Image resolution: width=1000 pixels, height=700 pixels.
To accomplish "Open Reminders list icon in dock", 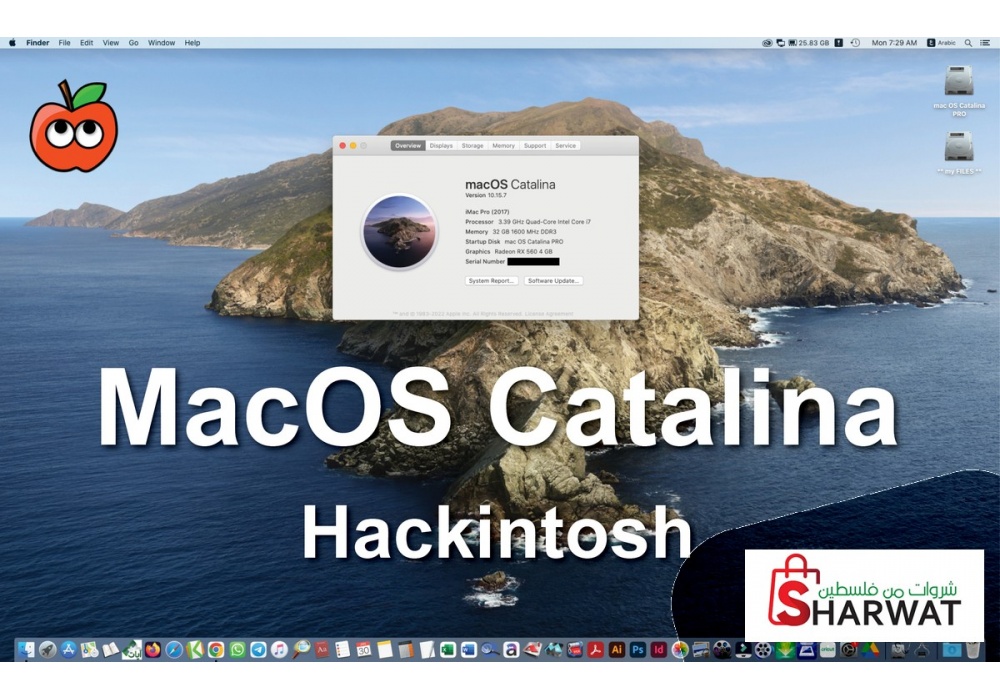I will pyautogui.click(x=342, y=650).
